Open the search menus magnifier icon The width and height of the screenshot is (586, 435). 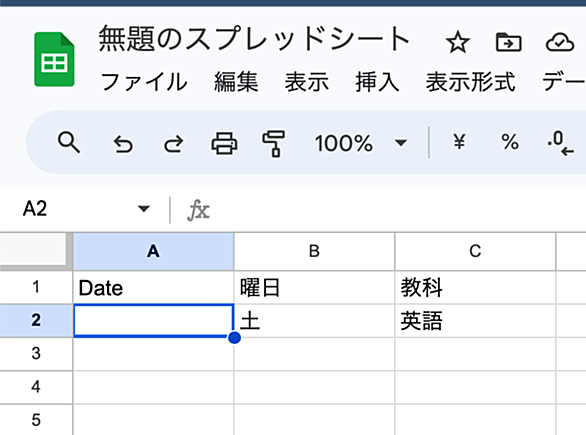click(x=69, y=142)
